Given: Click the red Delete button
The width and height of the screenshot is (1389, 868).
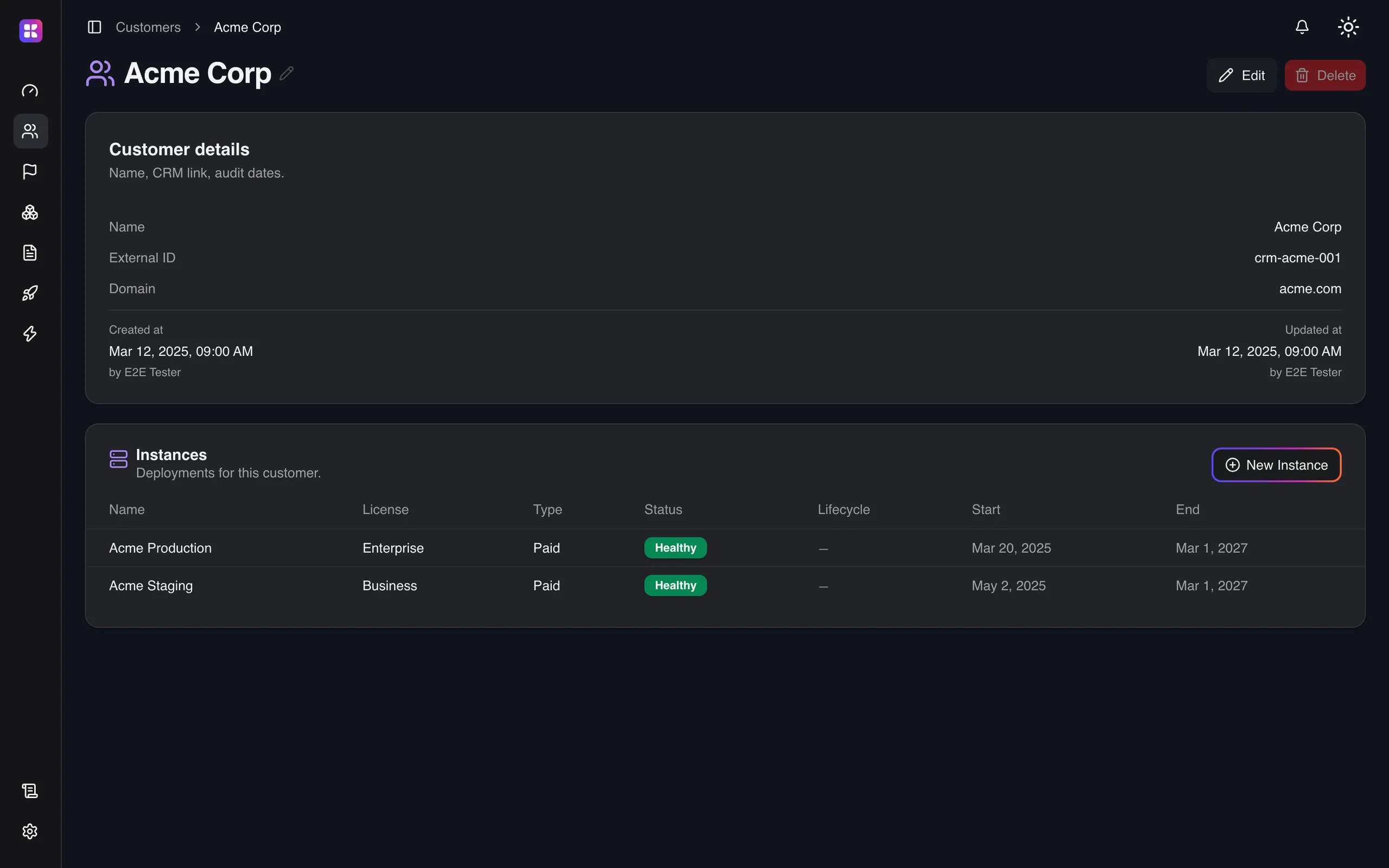Looking at the screenshot, I should (1325, 75).
